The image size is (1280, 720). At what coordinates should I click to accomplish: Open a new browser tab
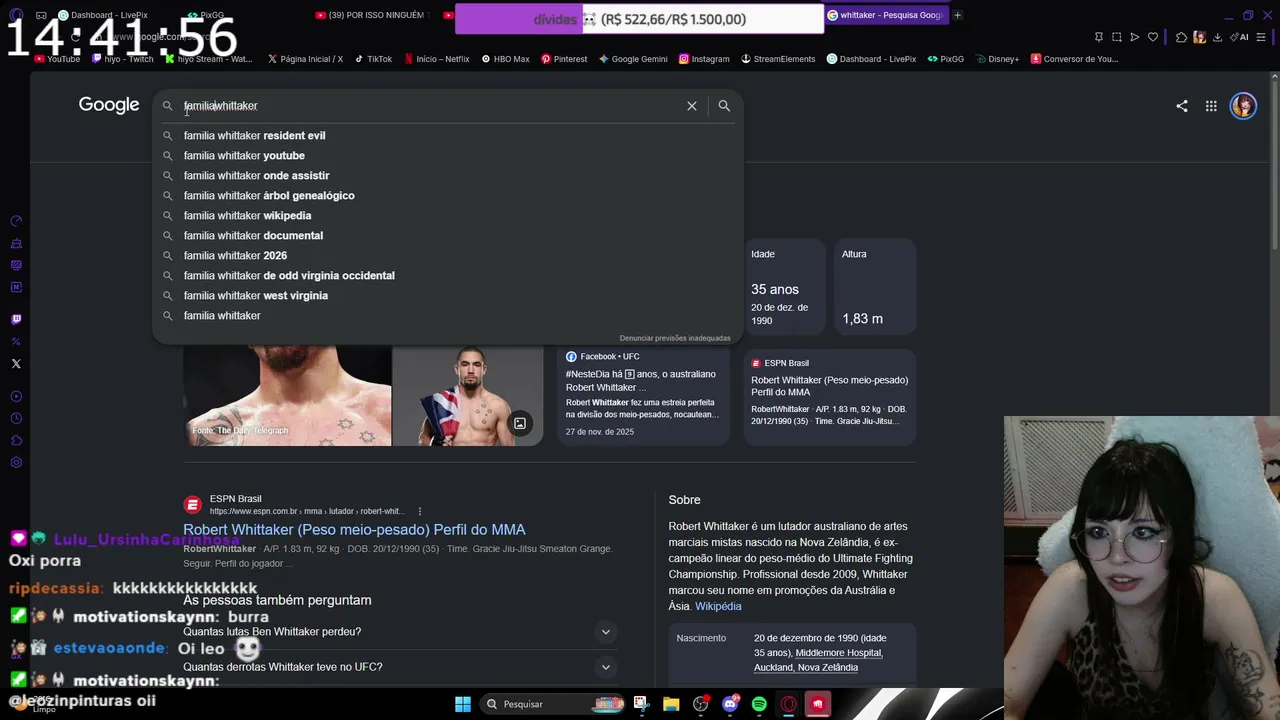(x=957, y=15)
